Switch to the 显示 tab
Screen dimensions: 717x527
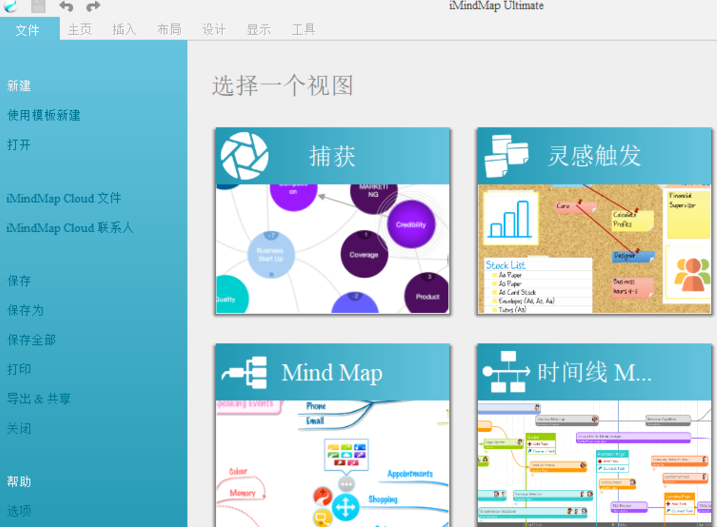tap(259, 30)
